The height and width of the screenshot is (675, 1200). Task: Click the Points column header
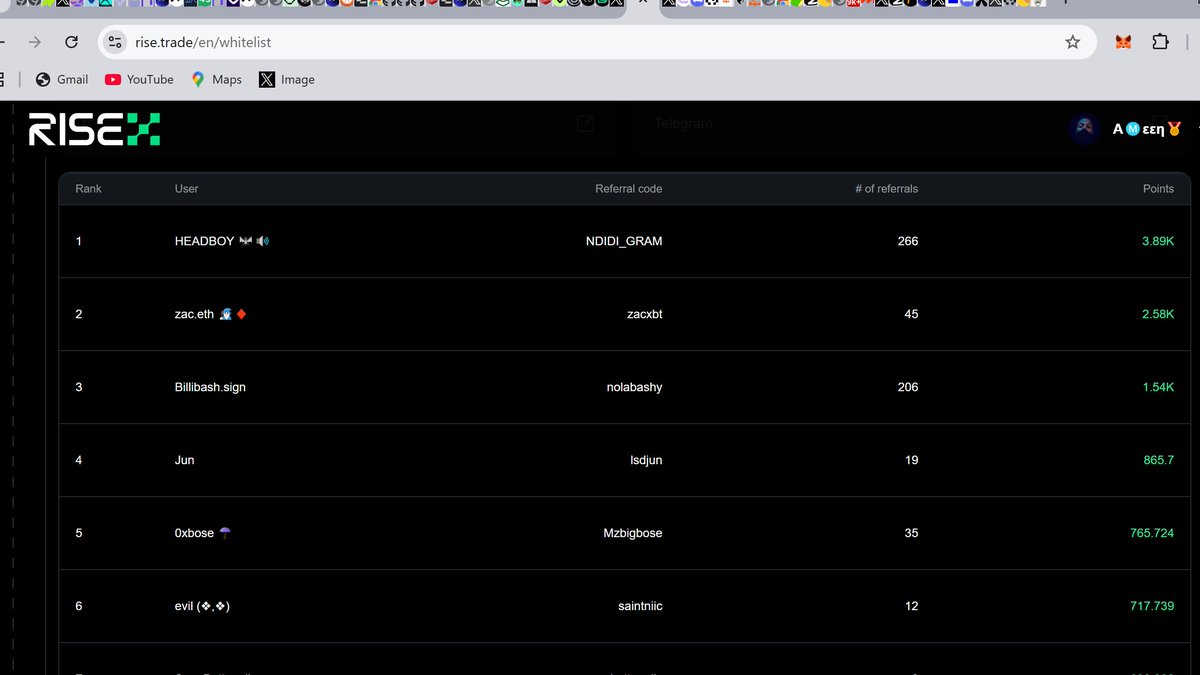1158,189
